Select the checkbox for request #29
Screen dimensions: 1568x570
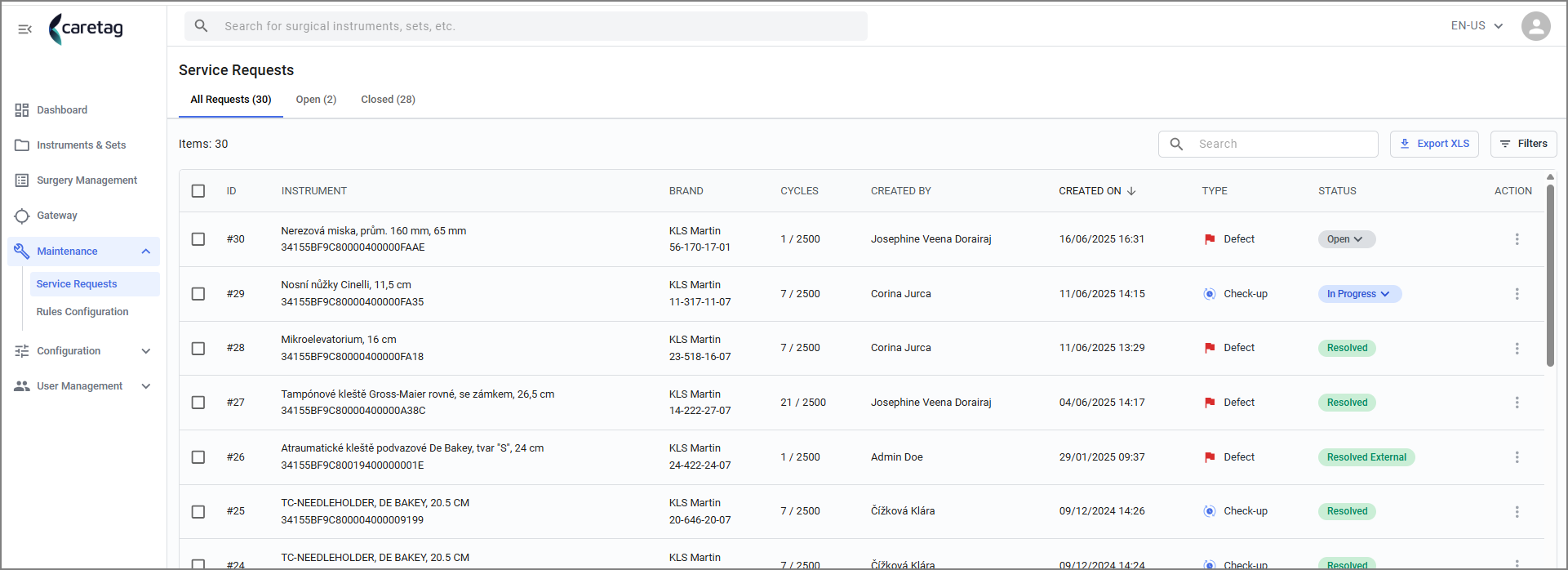[x=198, y=294]
